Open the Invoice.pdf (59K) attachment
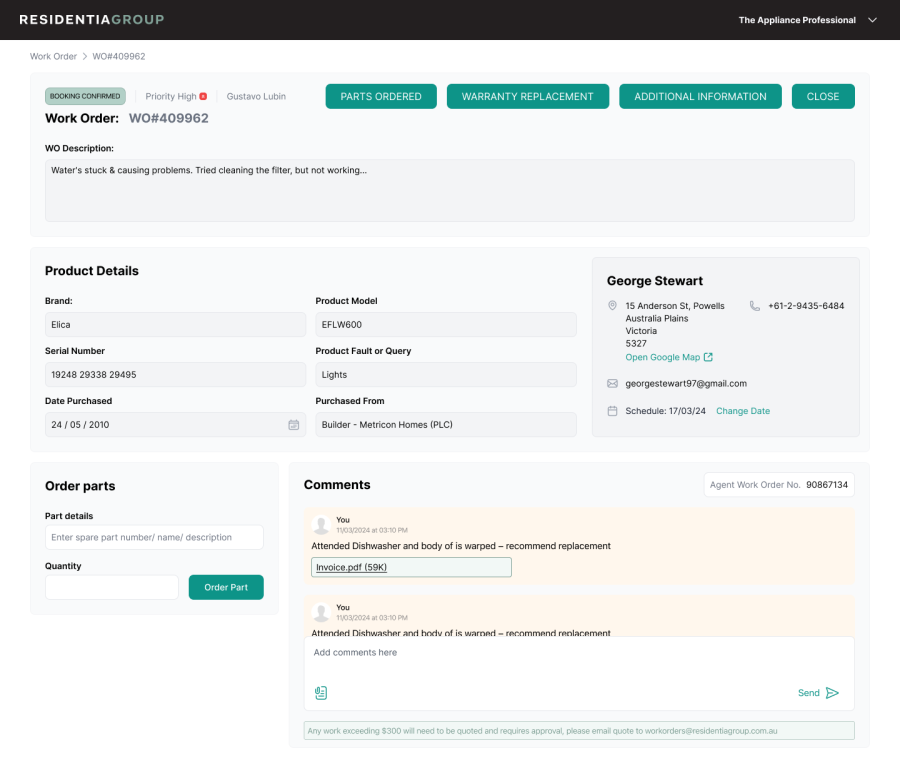 411,567
